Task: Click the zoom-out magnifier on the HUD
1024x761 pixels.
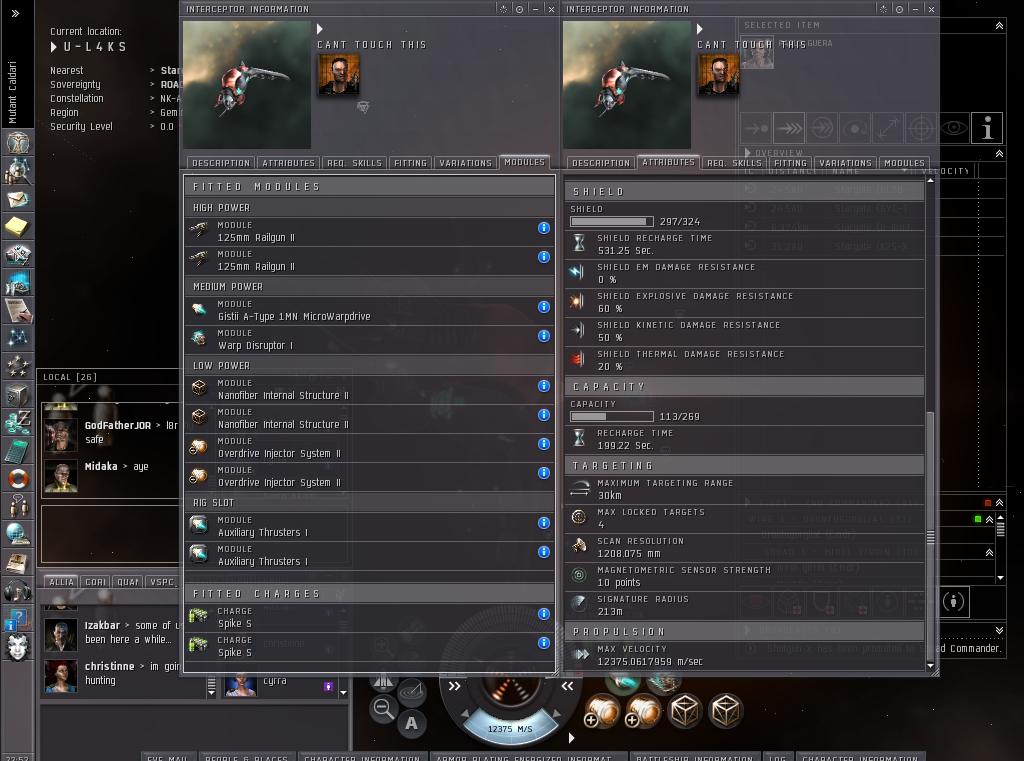Action: (383, 709)
